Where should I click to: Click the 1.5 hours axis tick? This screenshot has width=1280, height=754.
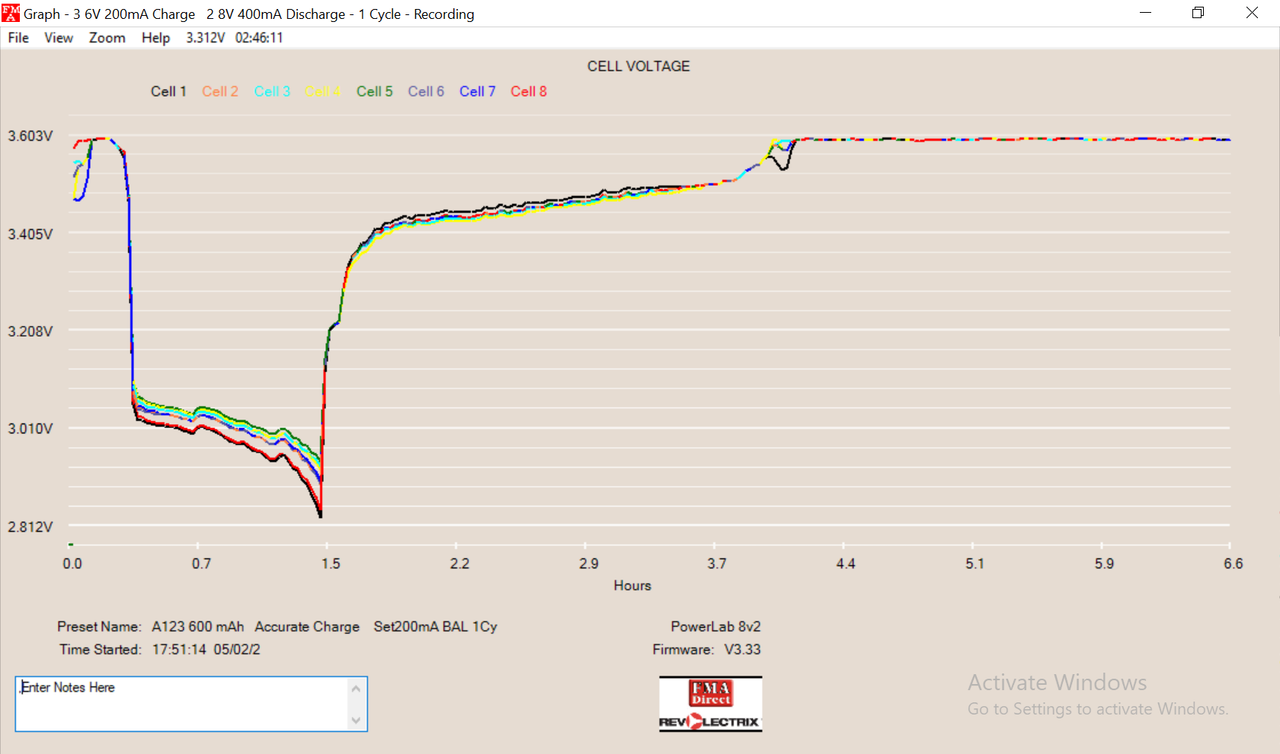pos(330,564)
